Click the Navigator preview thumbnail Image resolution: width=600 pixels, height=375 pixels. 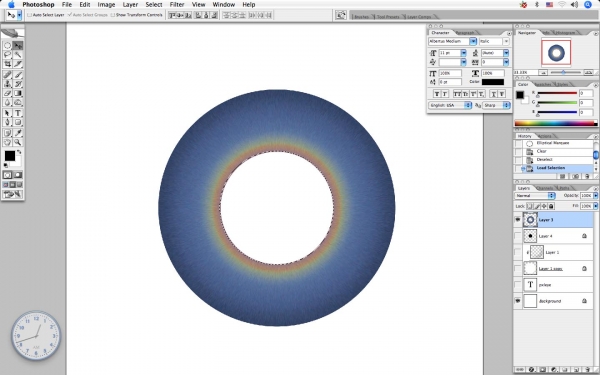(x=556, y=53)
